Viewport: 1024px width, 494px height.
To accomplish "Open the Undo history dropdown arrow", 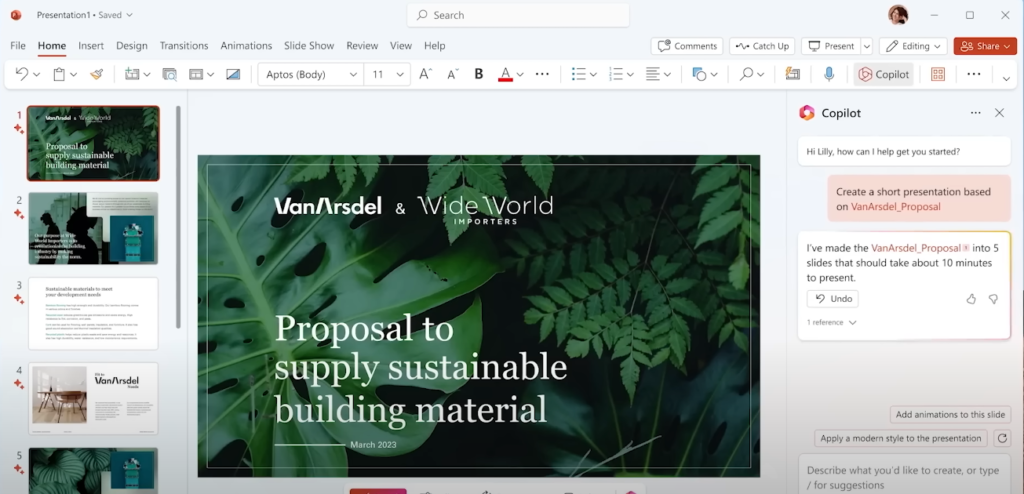I will [37, 75].
